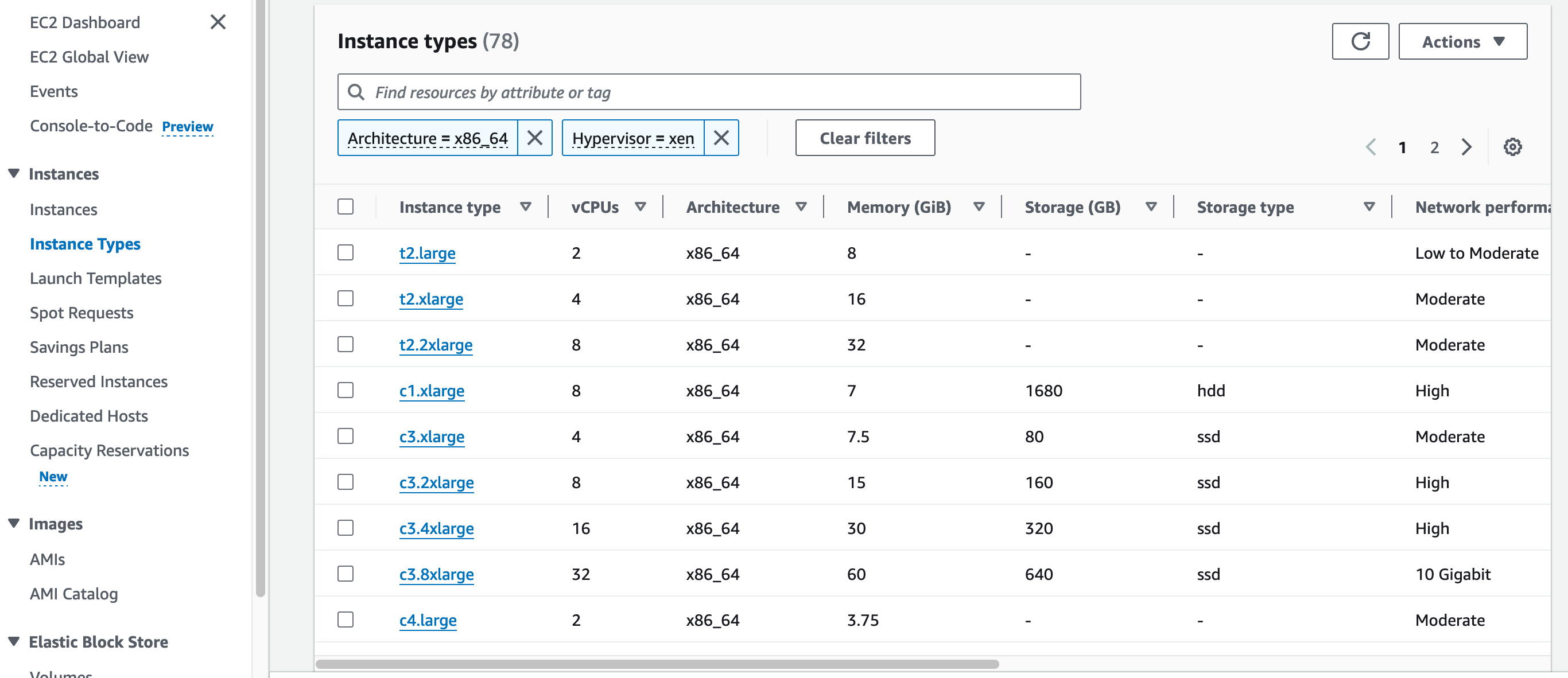1568x678 pixels.
Task: Select the t2.large row checkbox
Action: coord(346,252)
